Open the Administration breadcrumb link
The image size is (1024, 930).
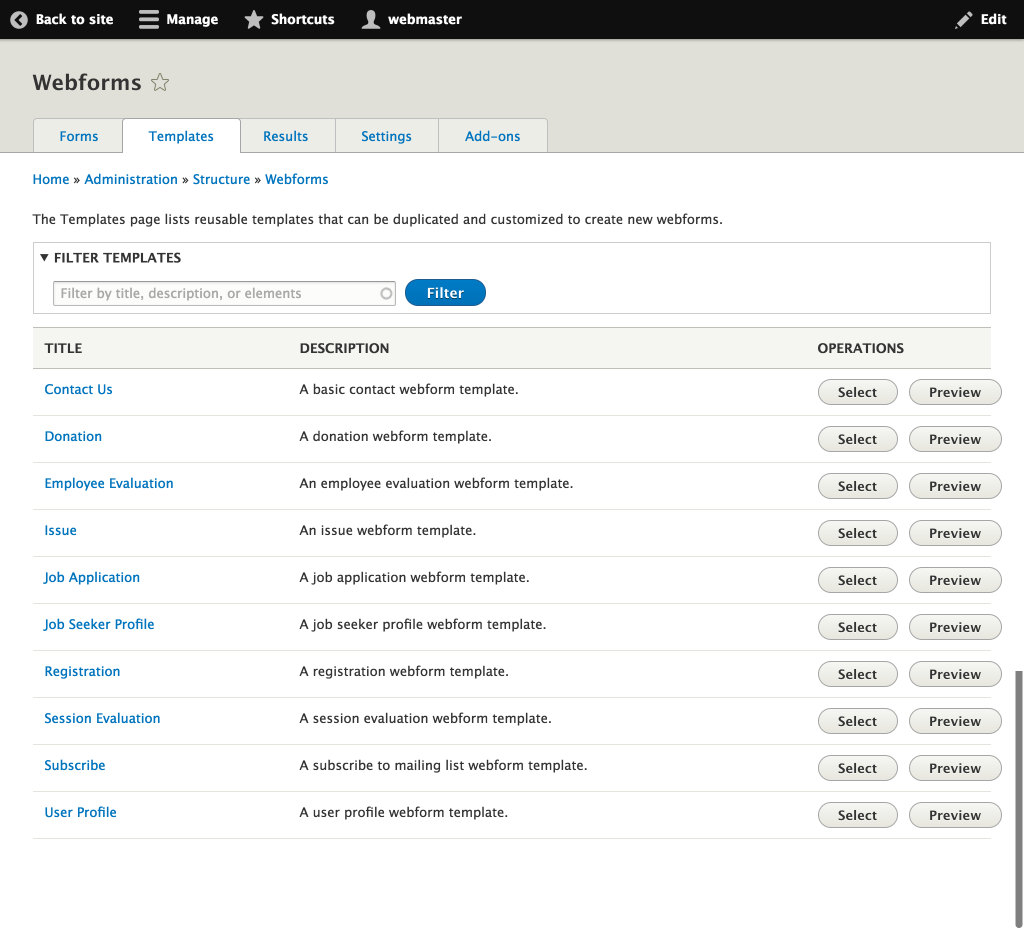(131, 180)
